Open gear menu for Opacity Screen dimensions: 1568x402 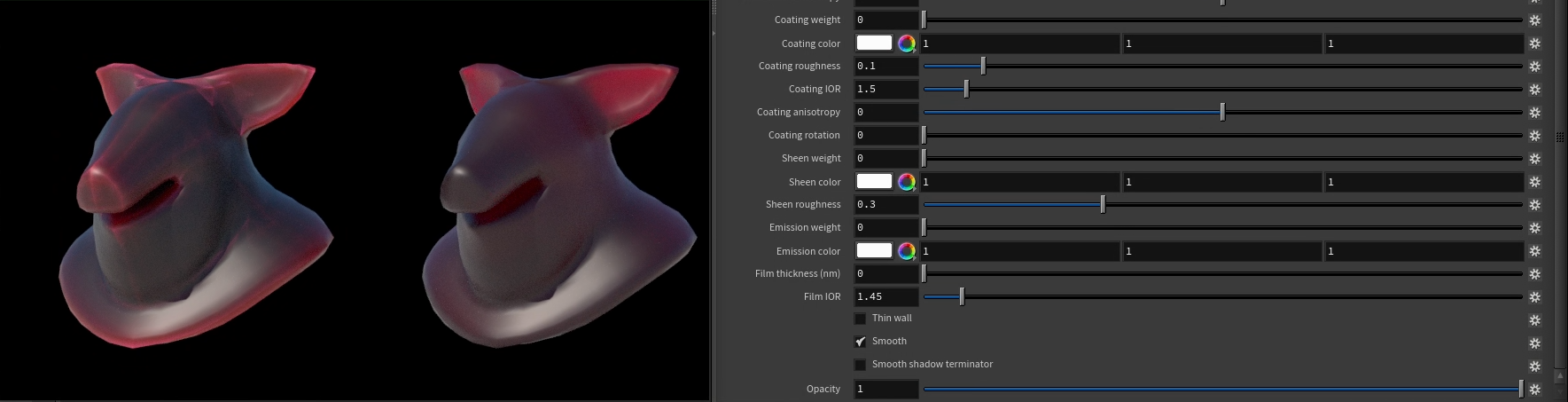point(1535,390)
